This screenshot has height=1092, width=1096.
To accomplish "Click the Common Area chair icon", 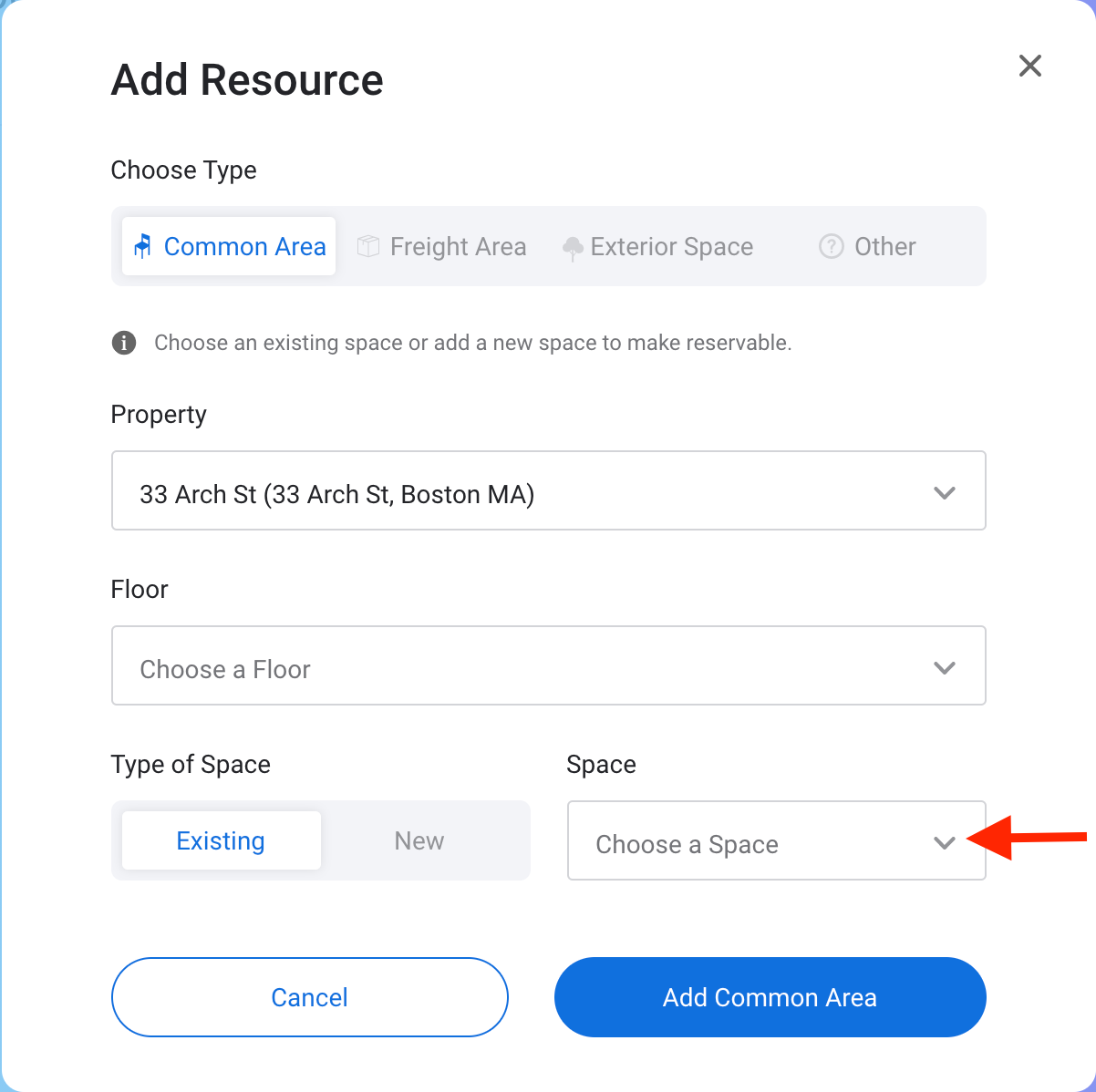I will pyautogui.click(x=142, y=246).
